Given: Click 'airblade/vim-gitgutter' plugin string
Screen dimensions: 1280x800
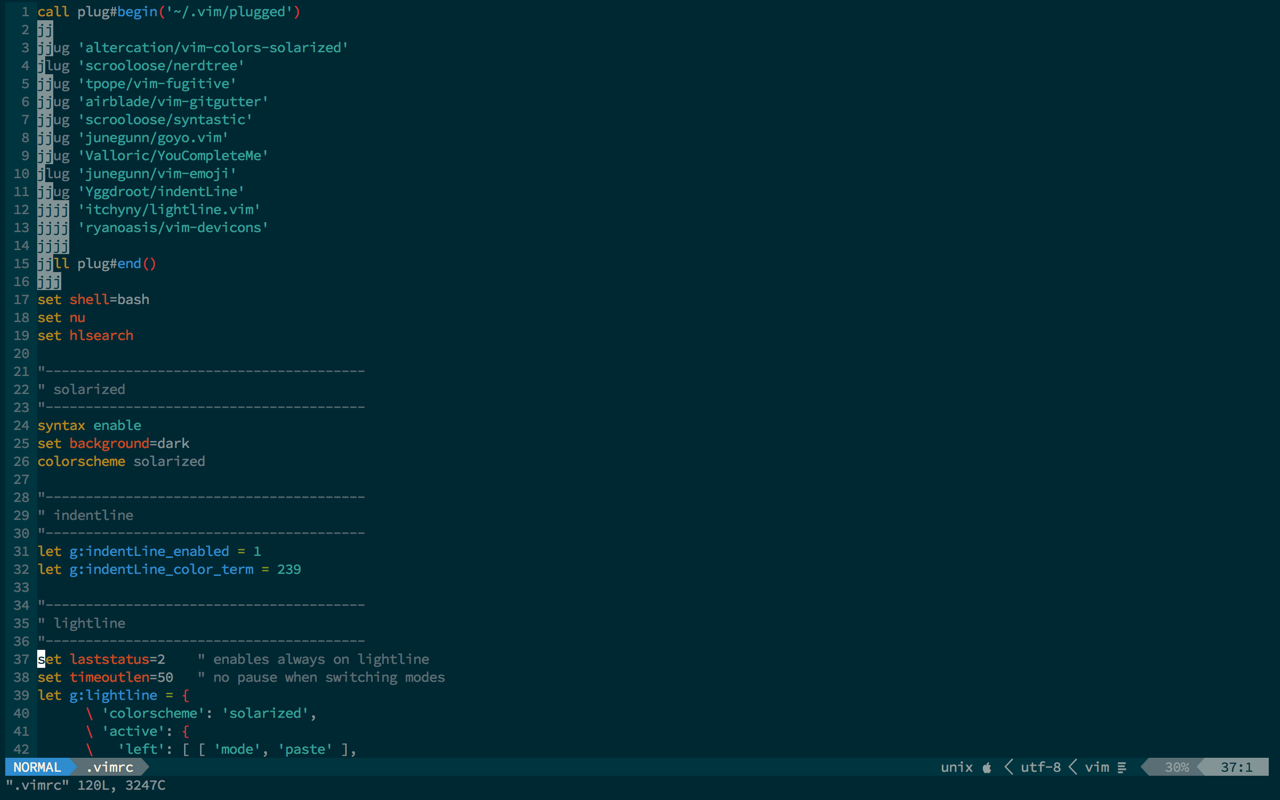Looking at the screenshot, I should pyautogui.click(x=174, y=101).
